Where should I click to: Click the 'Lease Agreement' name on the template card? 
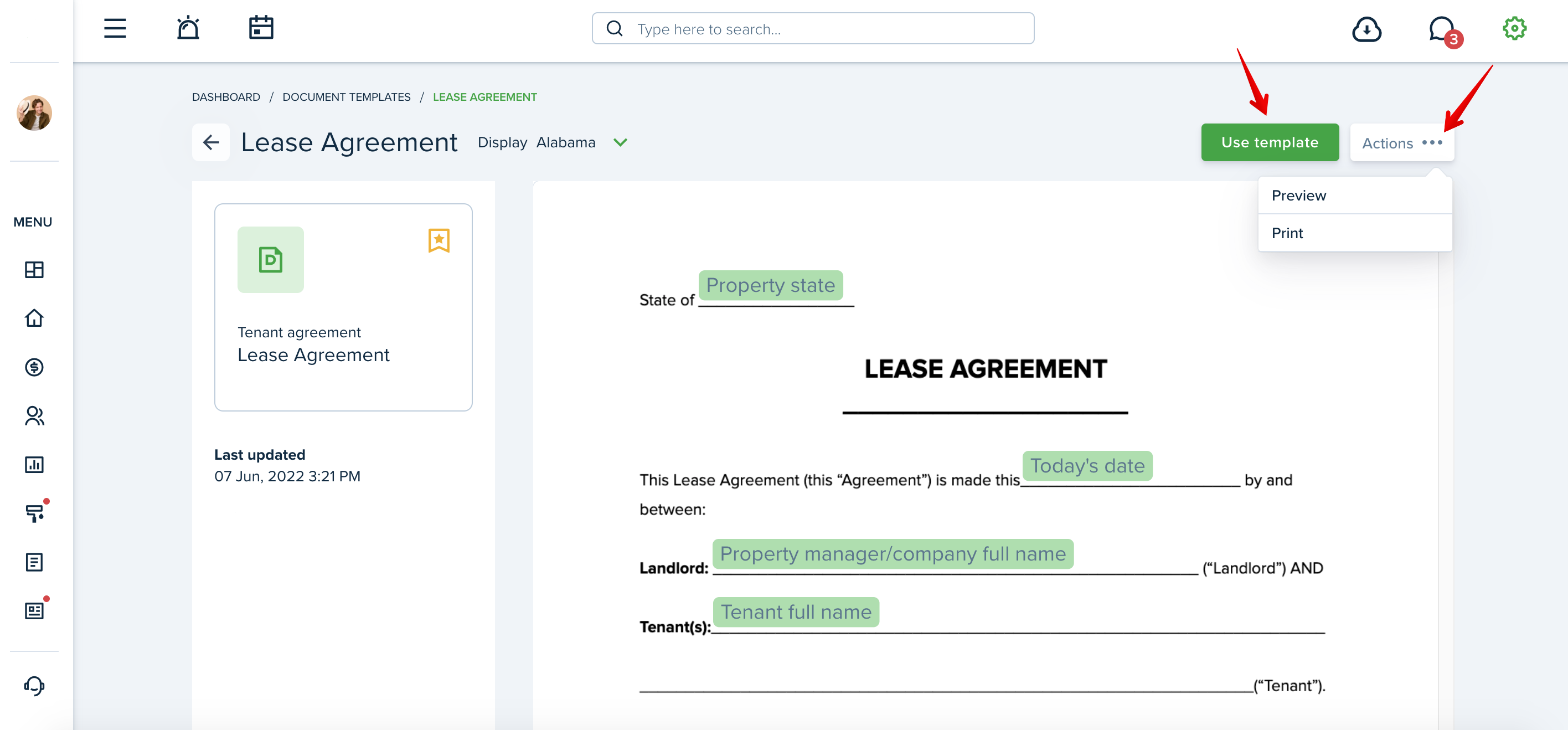tap(313, 354)
